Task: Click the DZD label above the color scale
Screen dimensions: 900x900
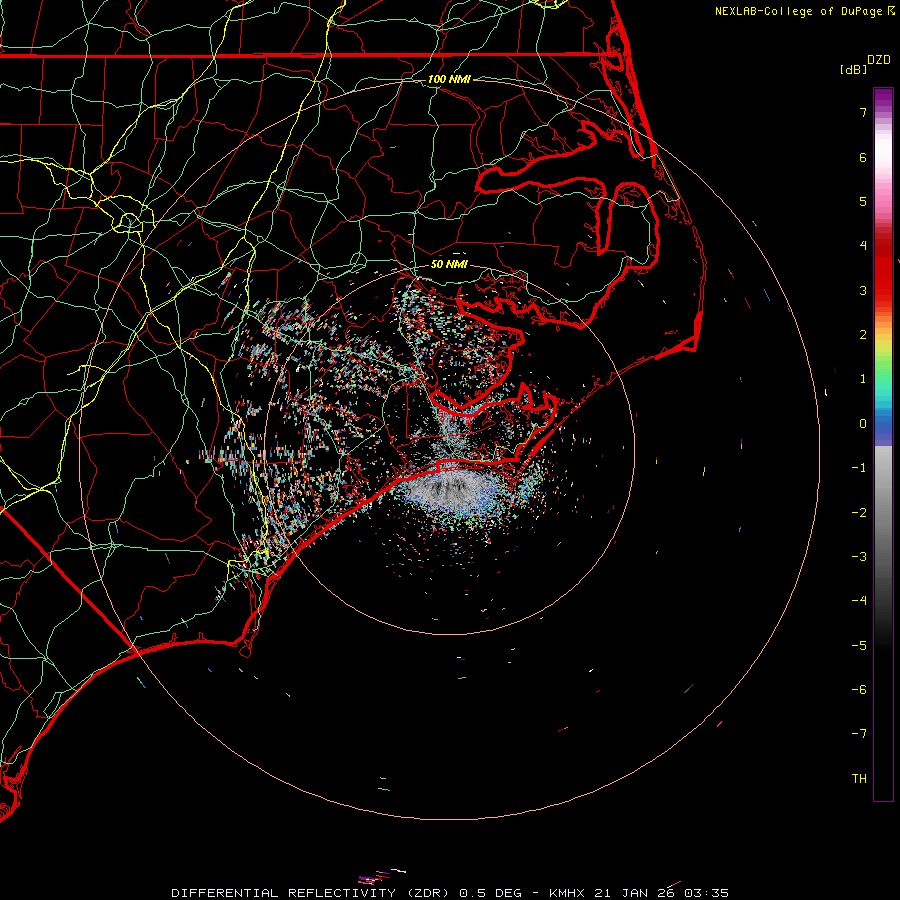Action: pos(879,60)
